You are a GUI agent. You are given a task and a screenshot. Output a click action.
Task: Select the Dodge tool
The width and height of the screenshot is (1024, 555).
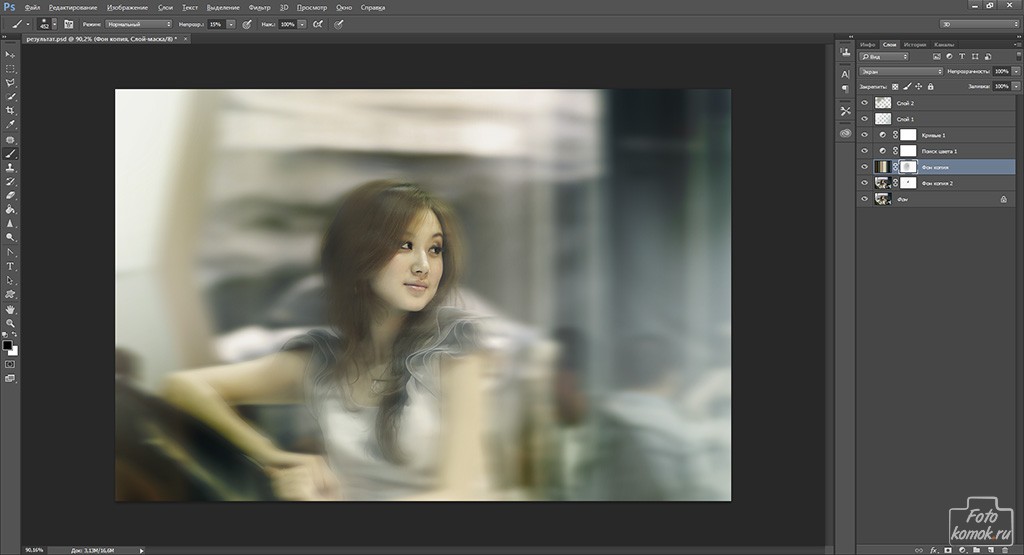tap(10, 238)
